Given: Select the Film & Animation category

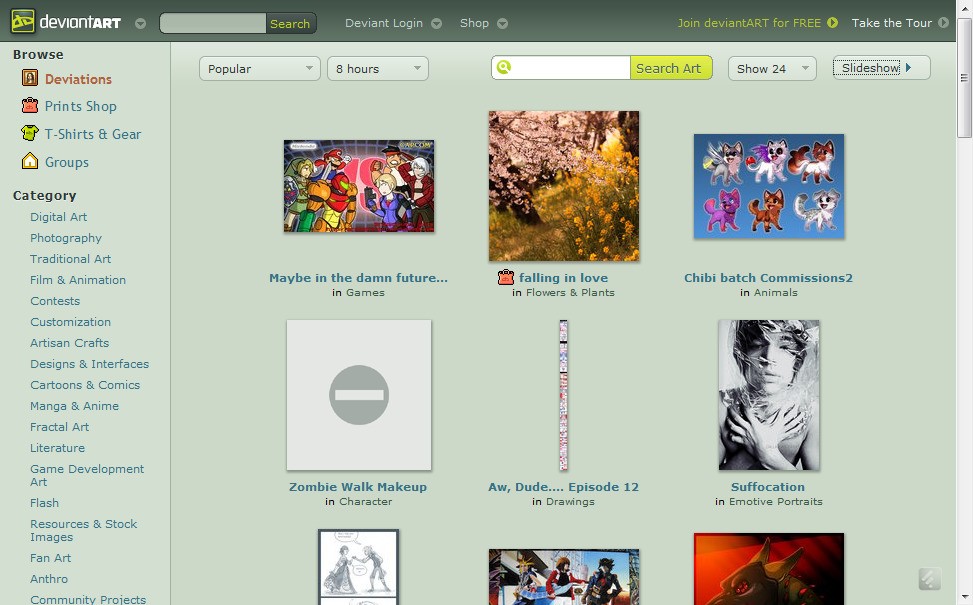Looking at the screenshot, I should (78, 280).
